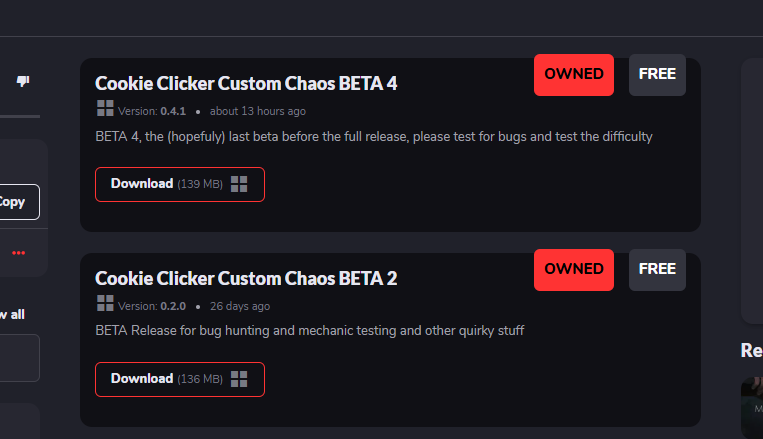The height and width of the screenshot is (439, 763).
Task: Open the red three-dots more options menu
Action: coord(18,253)
